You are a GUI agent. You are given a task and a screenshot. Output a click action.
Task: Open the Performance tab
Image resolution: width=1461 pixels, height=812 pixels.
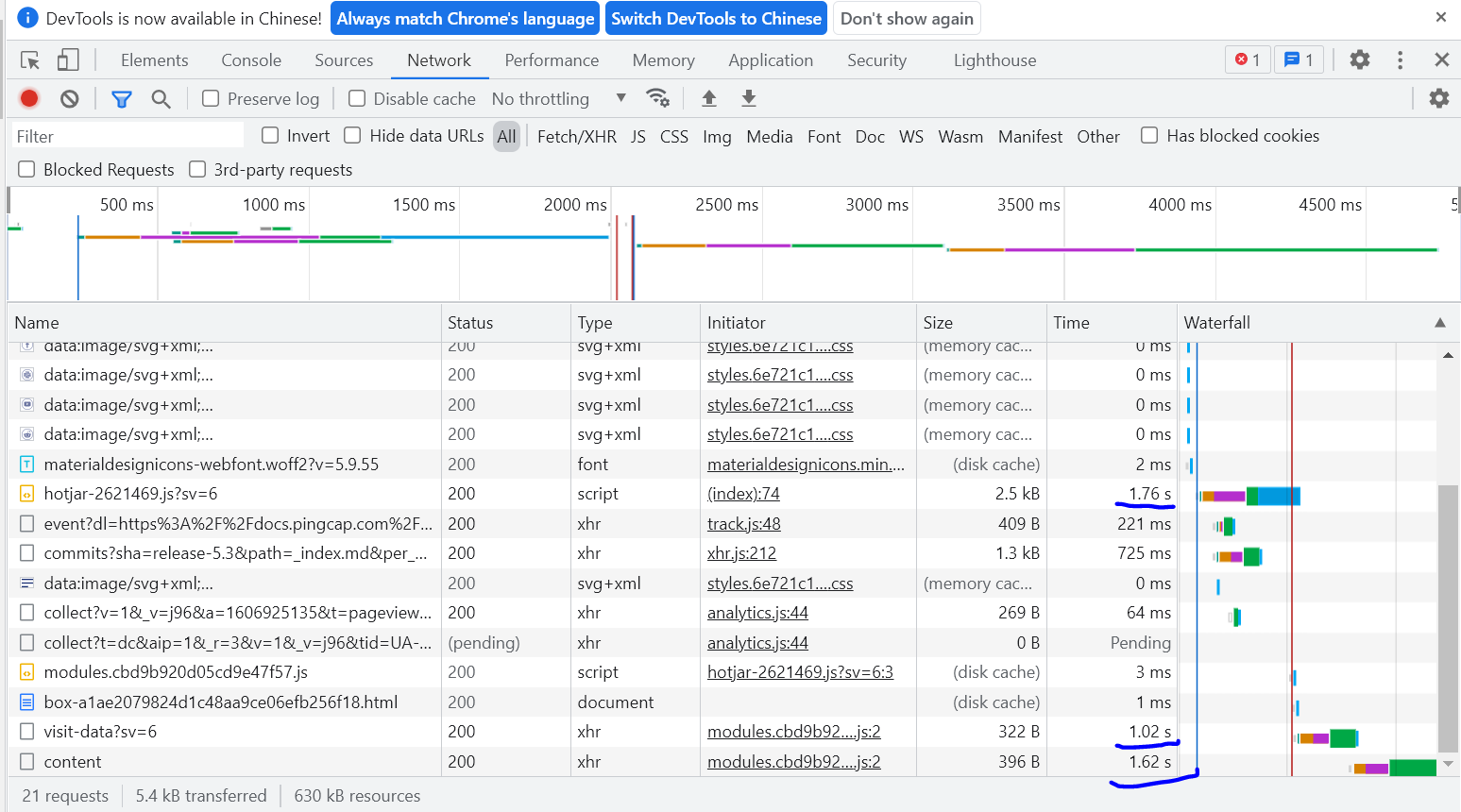point(552,60)
